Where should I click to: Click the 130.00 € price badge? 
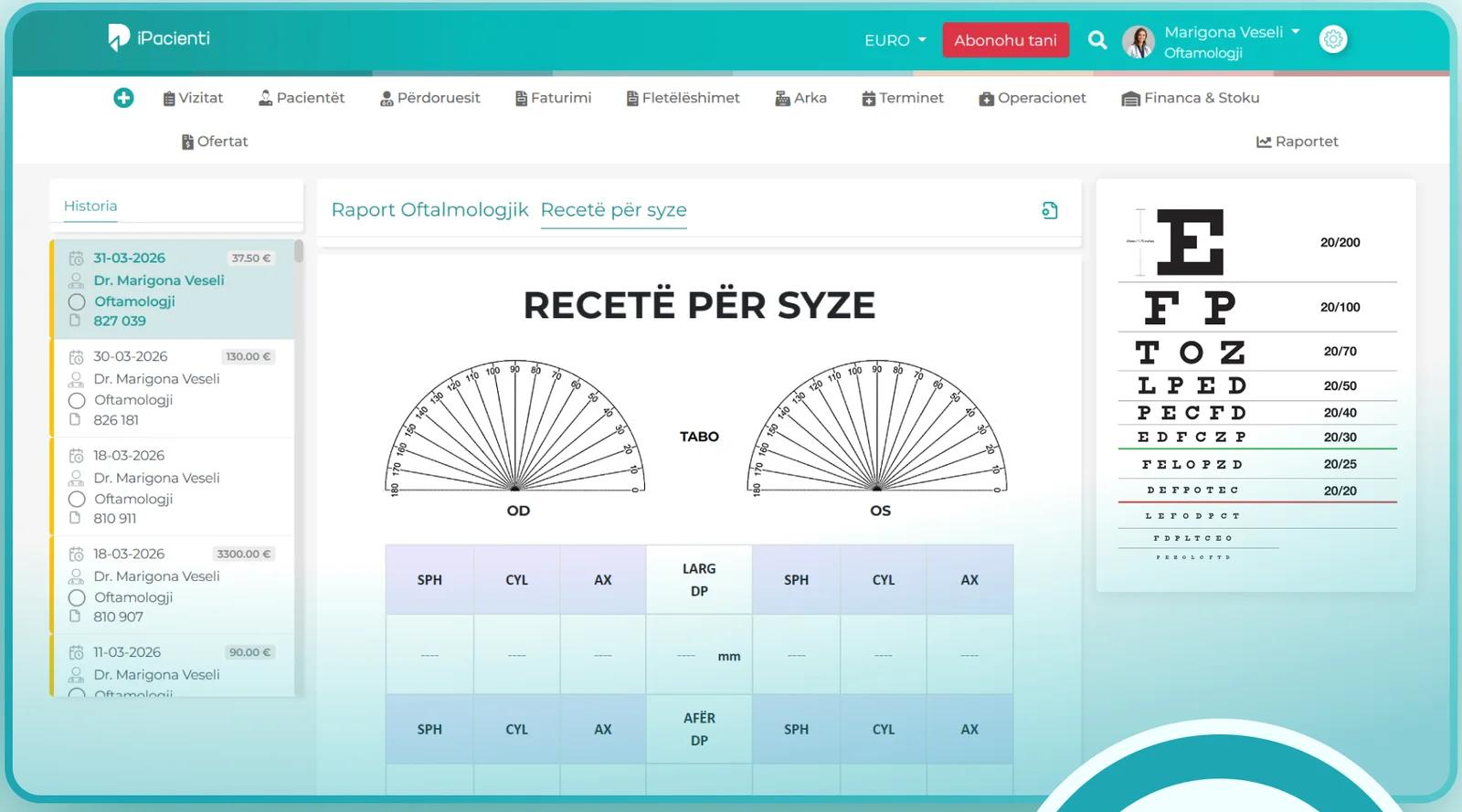[248, 357]
